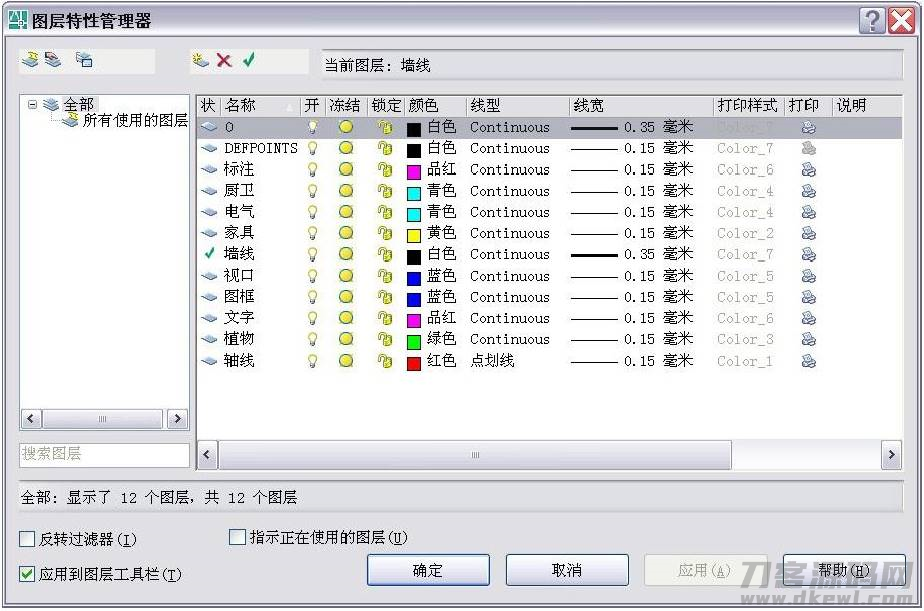Click the 确定 button
Image resolution: width=924 pixels, height=611 pixels.
[x=428, y=570]
